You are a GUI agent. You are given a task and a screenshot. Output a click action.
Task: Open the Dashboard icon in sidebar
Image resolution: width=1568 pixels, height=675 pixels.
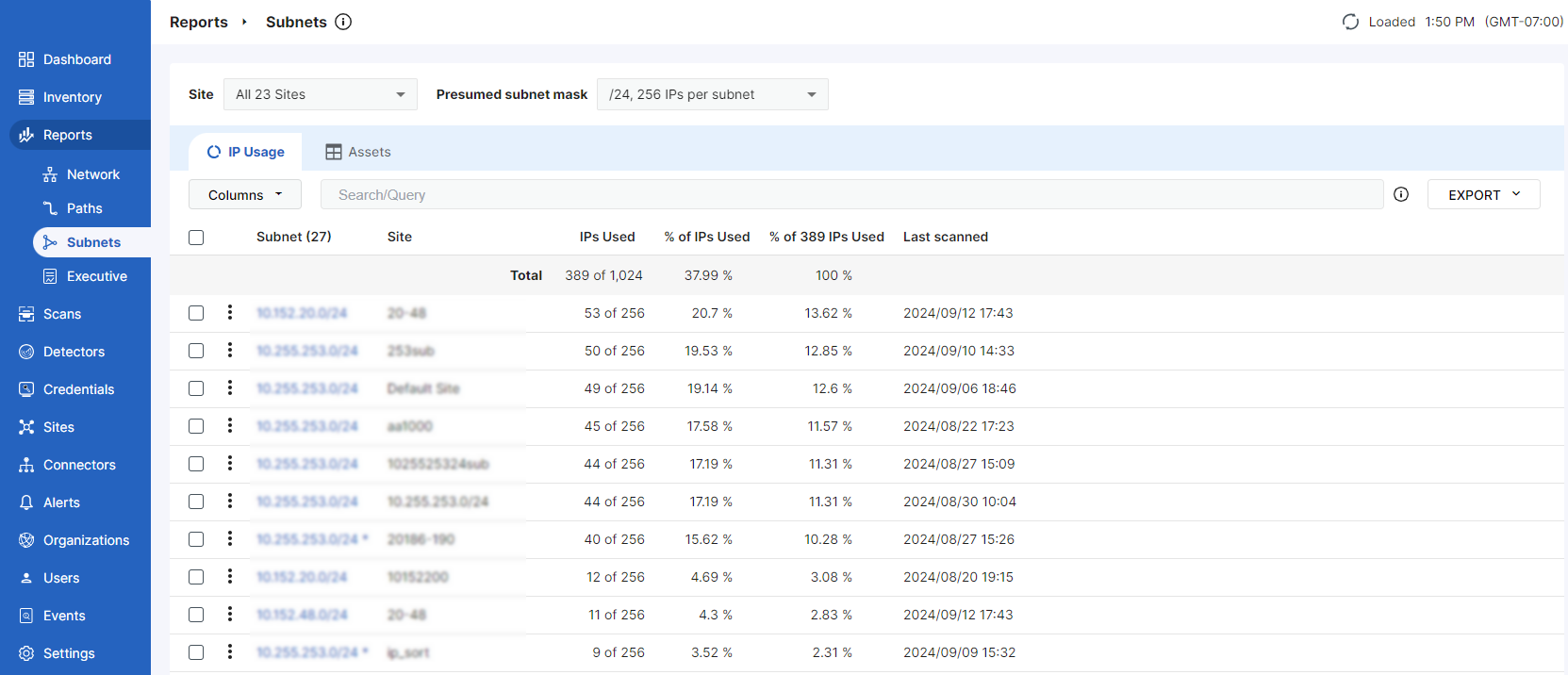coord(26,59)
